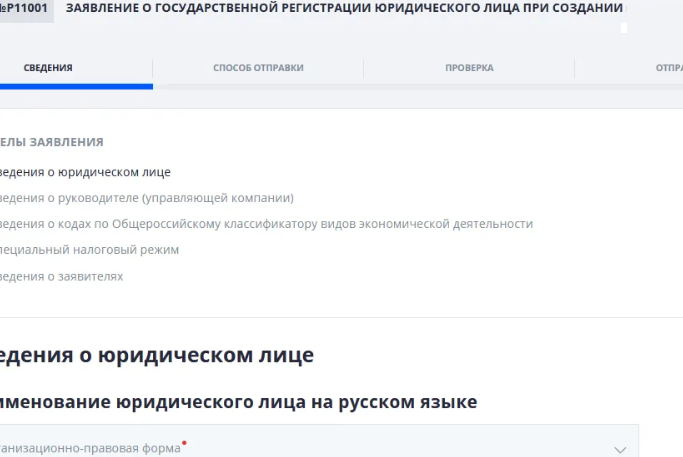Click the Наименование юридического лица на русском языке heading
The width and height of the screenshot is (683, 457).
[x=239, y=402]
